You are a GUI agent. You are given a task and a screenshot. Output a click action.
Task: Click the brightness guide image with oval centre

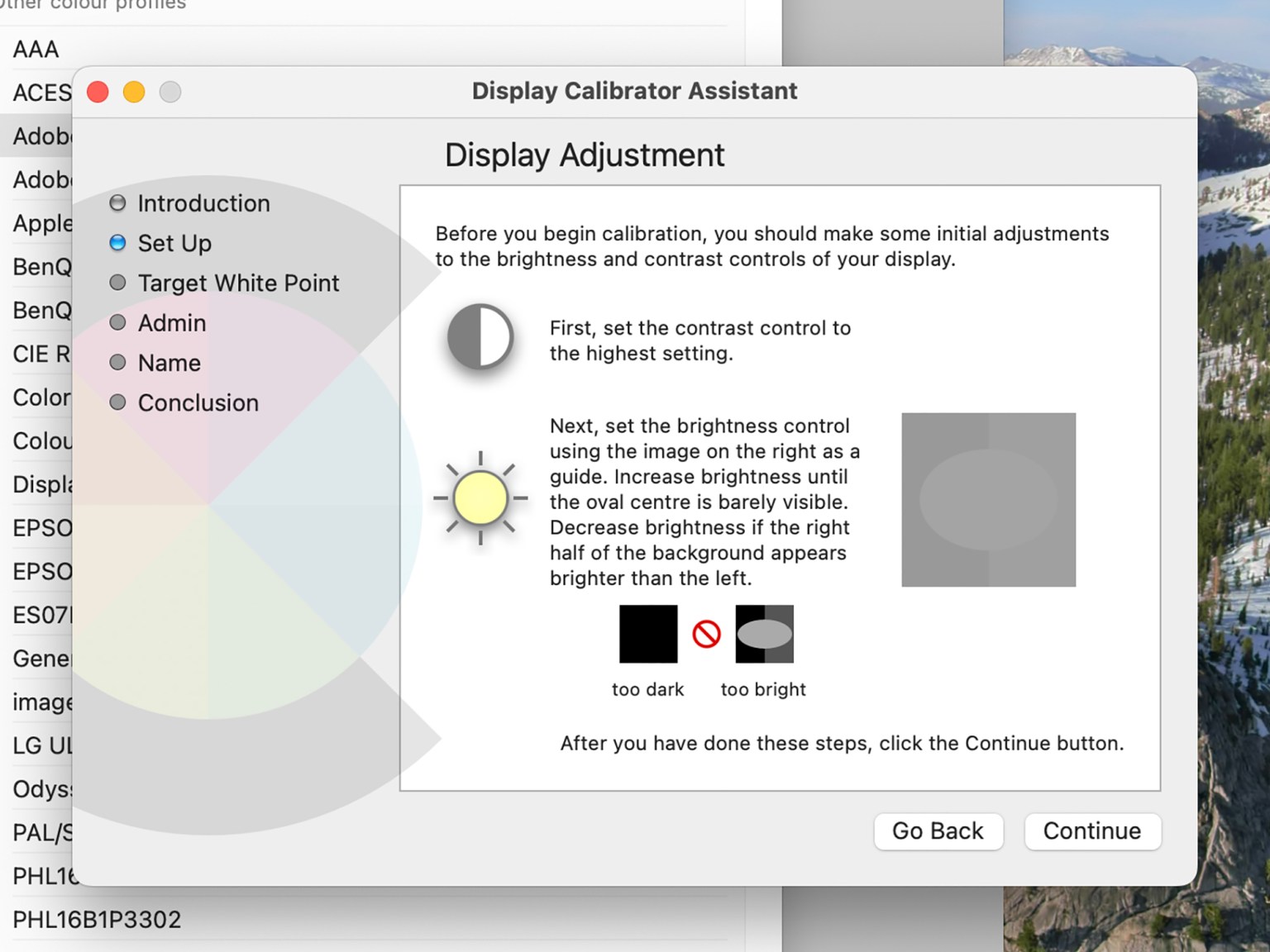(989, 499)
